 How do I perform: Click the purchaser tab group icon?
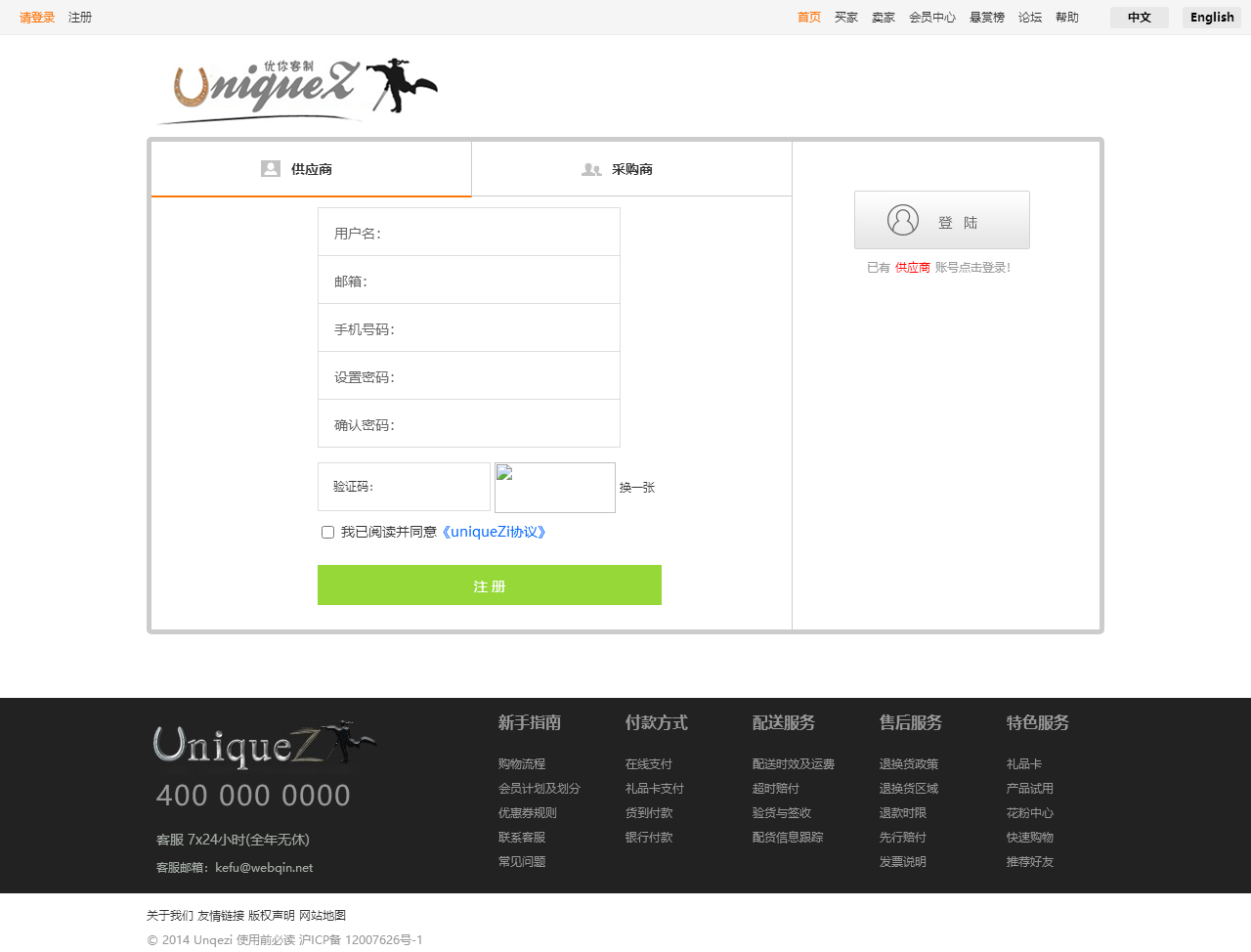pyautogui.click(x=591, y=169)
